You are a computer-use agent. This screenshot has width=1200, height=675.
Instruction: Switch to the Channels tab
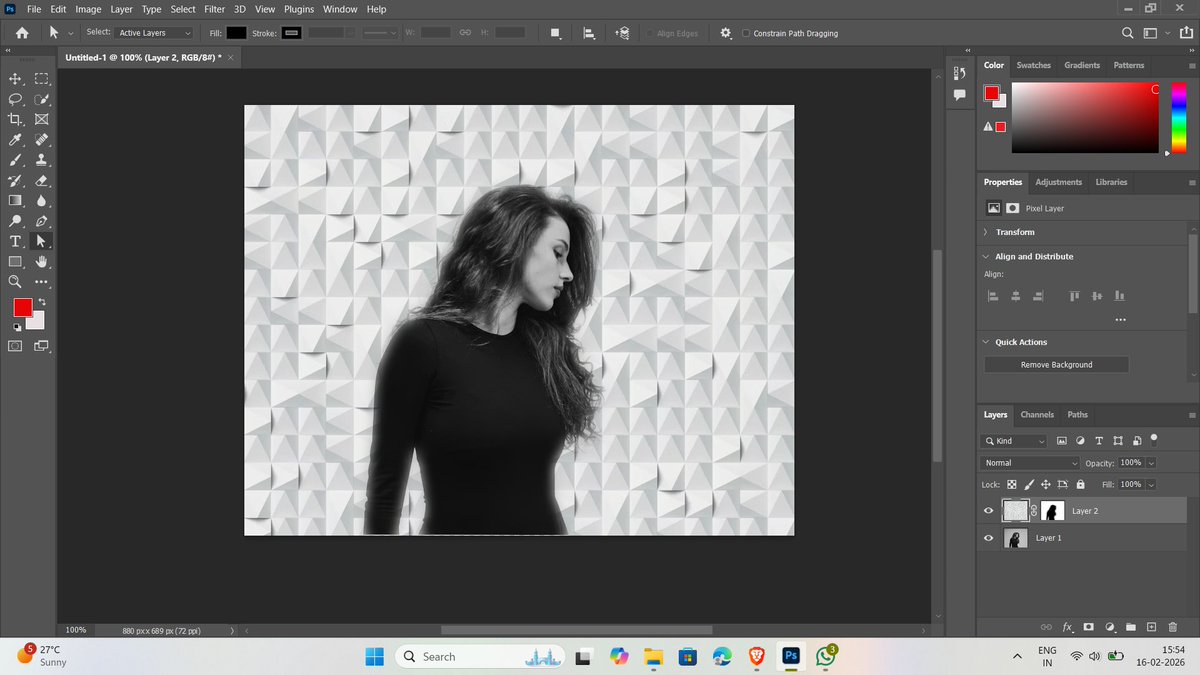click(x=1037, y=415)
